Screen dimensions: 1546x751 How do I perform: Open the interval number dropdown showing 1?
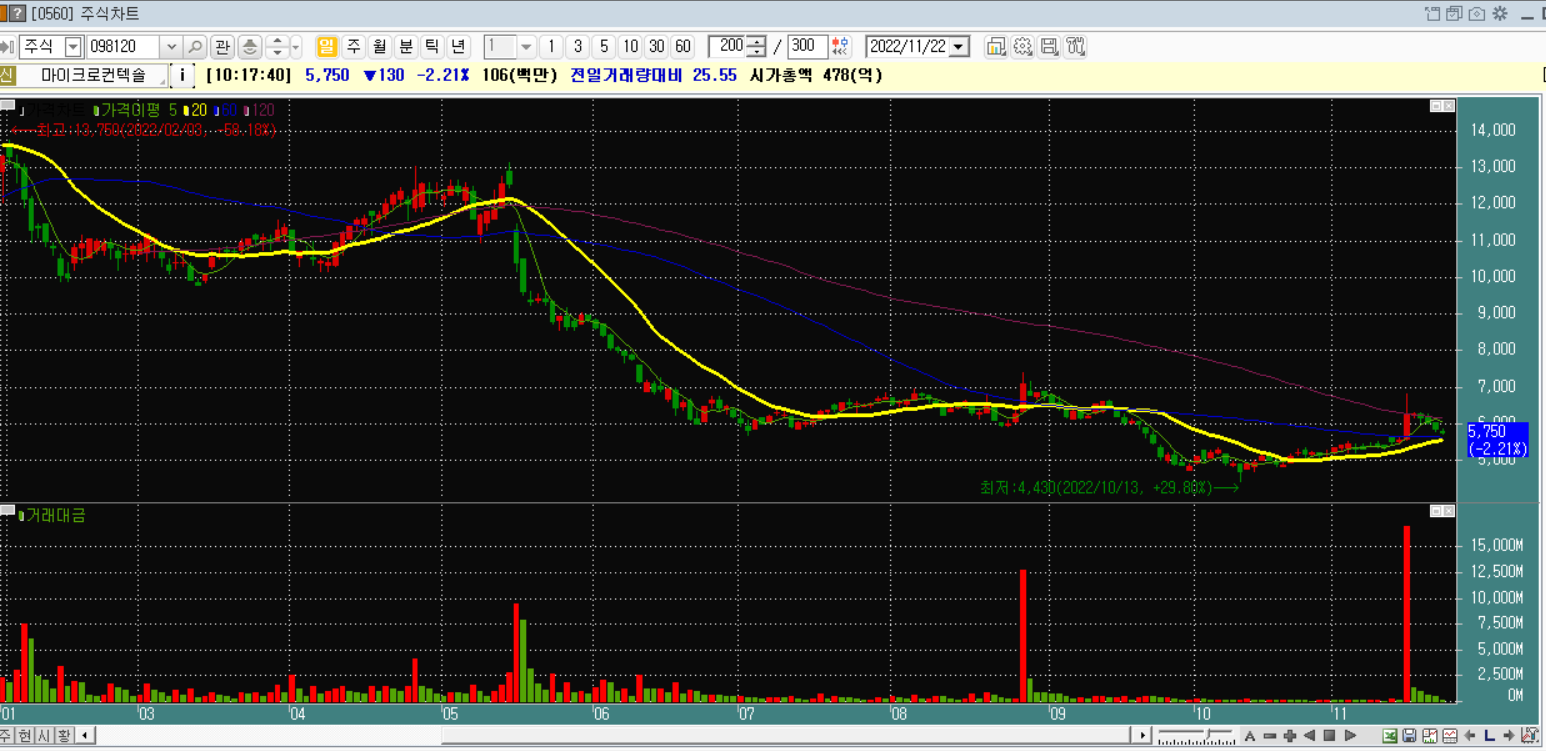tap(526, 47)
